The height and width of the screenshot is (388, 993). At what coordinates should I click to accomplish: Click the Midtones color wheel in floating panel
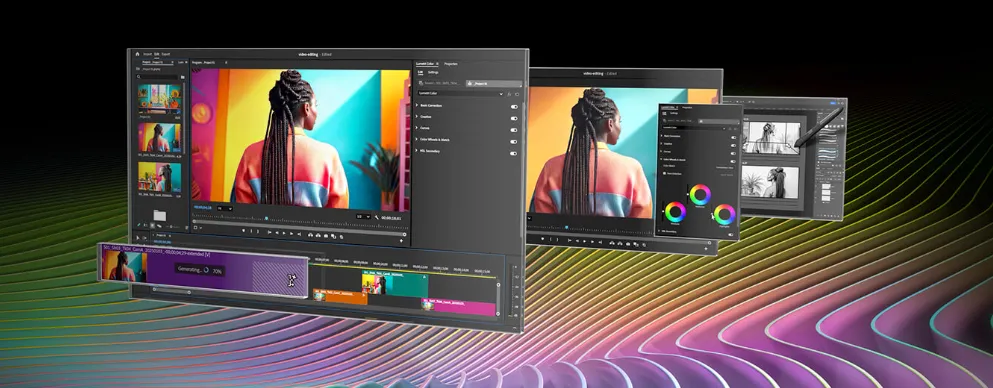click(x=700, y=194)
